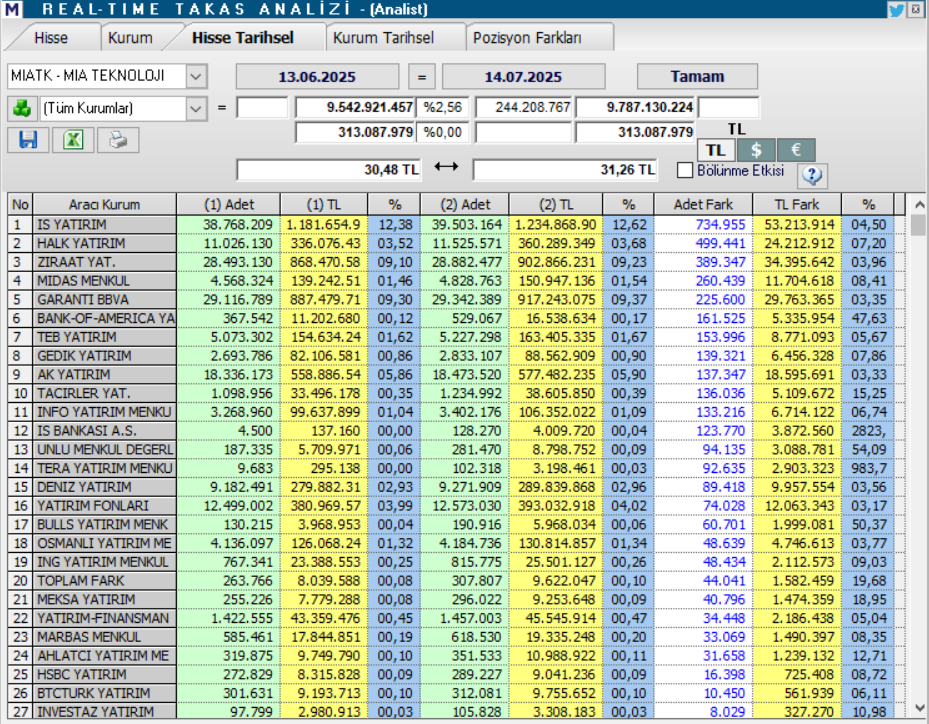
Task: Select the YATIRIM FONLARI row
Action: pos(456,506)
